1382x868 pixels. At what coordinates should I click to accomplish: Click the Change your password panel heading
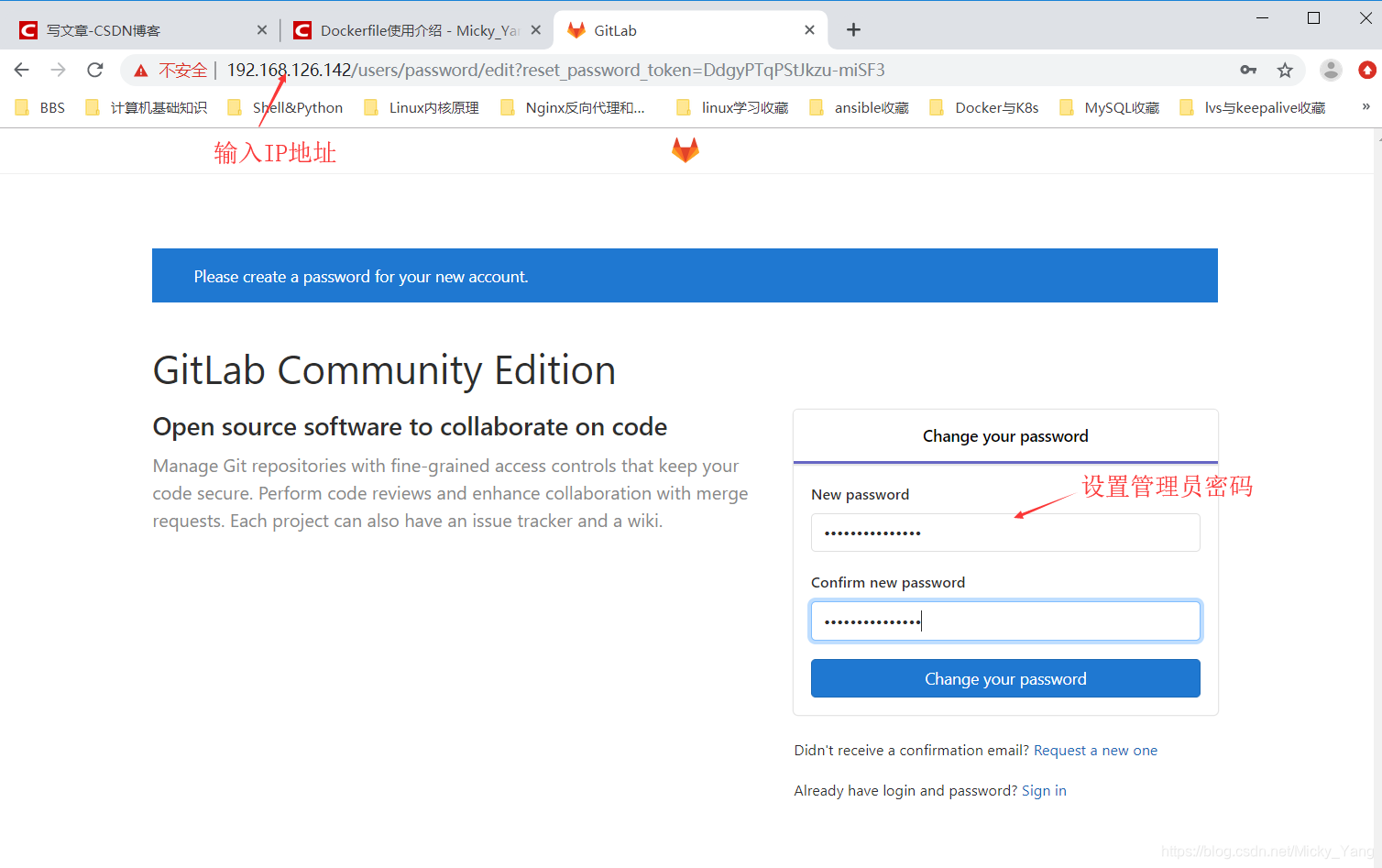pyautogui.click(x=1005, y=436)
